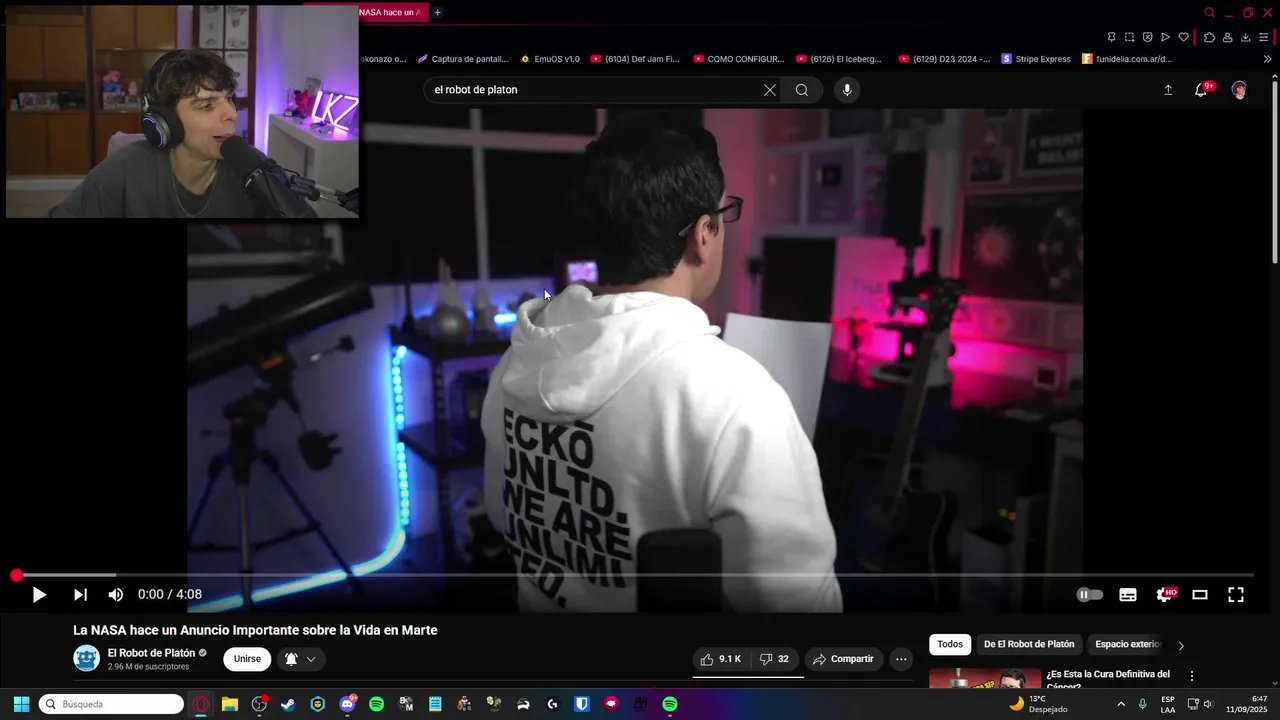Screen dimensions: 1280x720
Task: Open the browser downloads icon
Action: [1245, 37]
